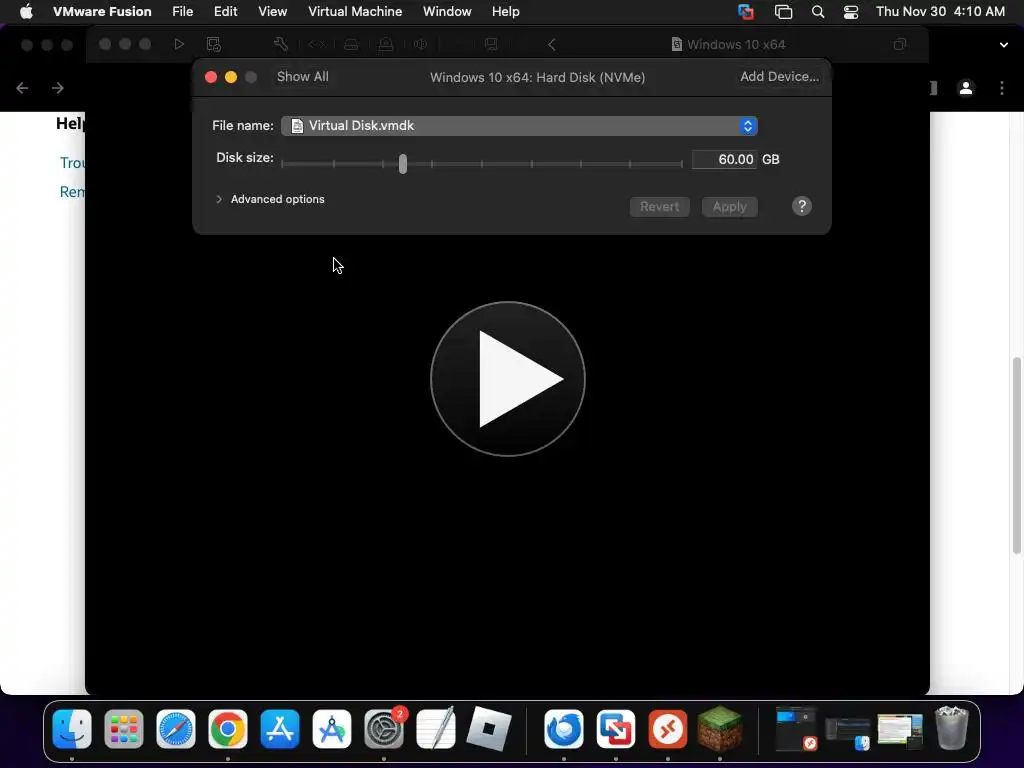1024x768 pixels.
Task: Open the Virtual Disk.vmdk file name dropdown
Action: coord(519,126)
